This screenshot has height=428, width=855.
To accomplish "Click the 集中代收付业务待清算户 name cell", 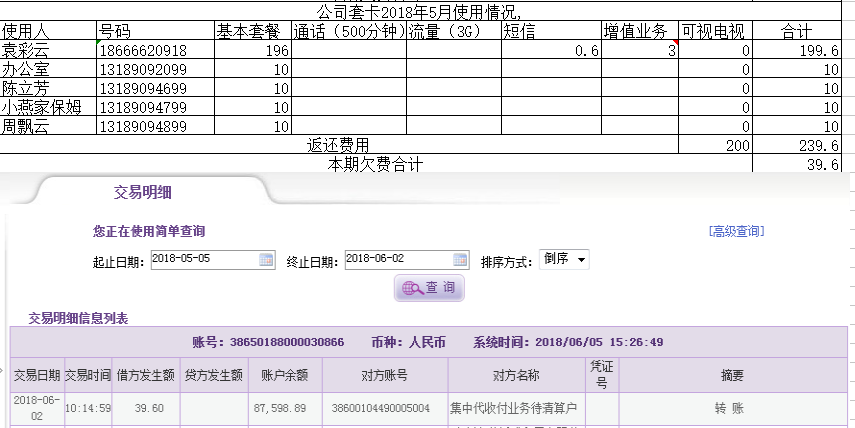I will tap(515, 408).
